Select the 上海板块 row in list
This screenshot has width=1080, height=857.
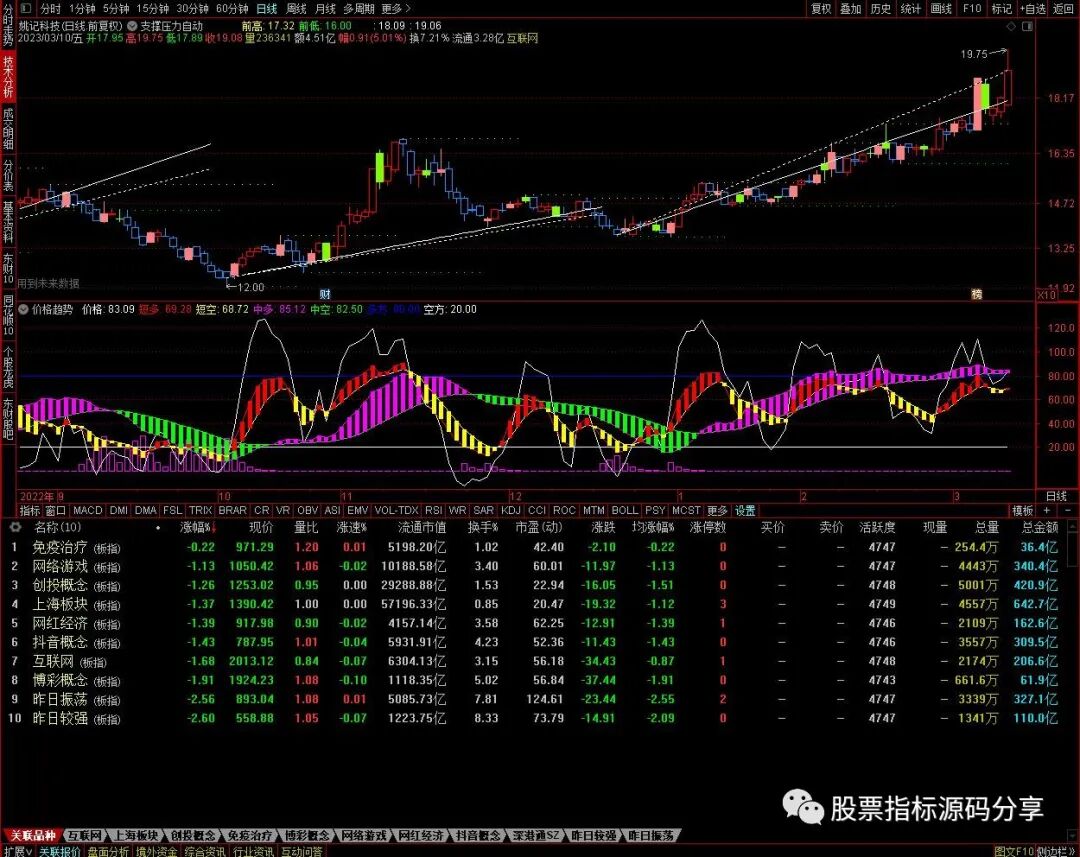537,604
